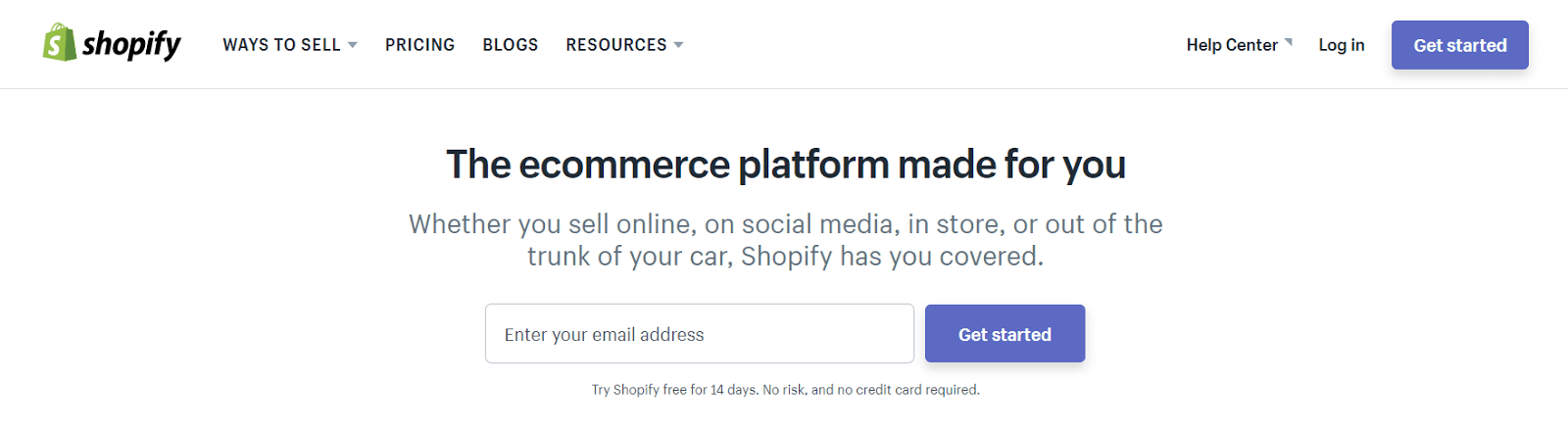Click the 'no credit card required' fine print
This screenshot has height=430, width=1568.
907,390
